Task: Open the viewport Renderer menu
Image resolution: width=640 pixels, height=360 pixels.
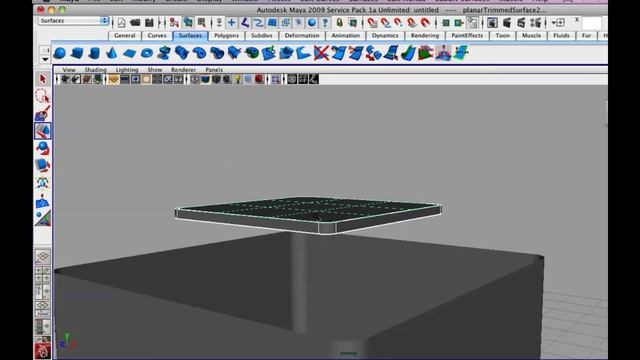Action: (183, 70)
